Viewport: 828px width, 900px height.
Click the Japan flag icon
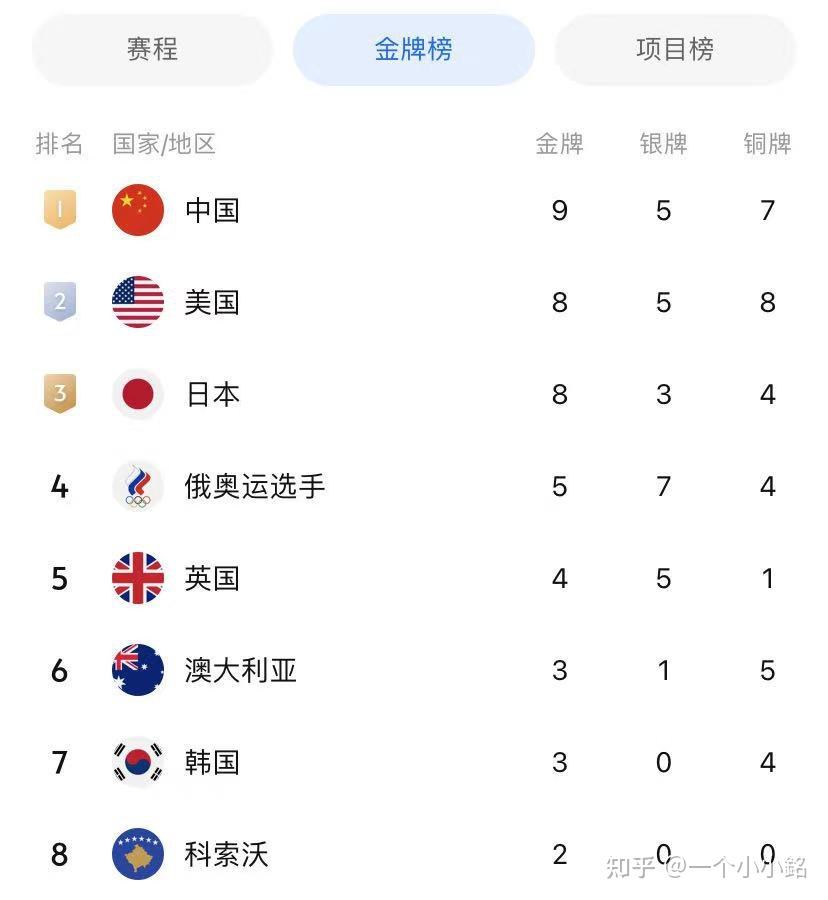[x=138, y=394]
